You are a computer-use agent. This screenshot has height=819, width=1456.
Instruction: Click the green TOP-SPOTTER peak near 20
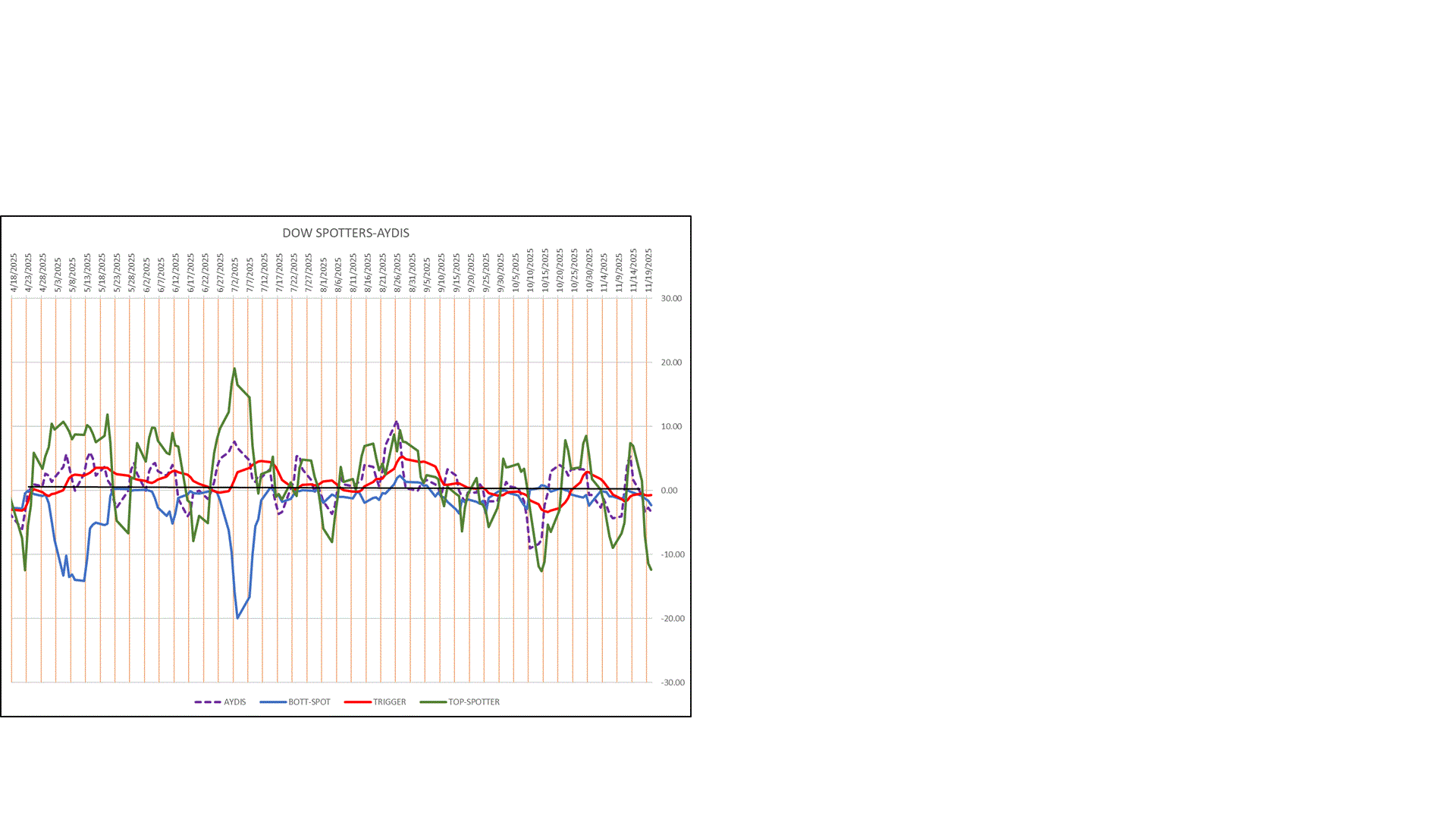pos(234,369)
